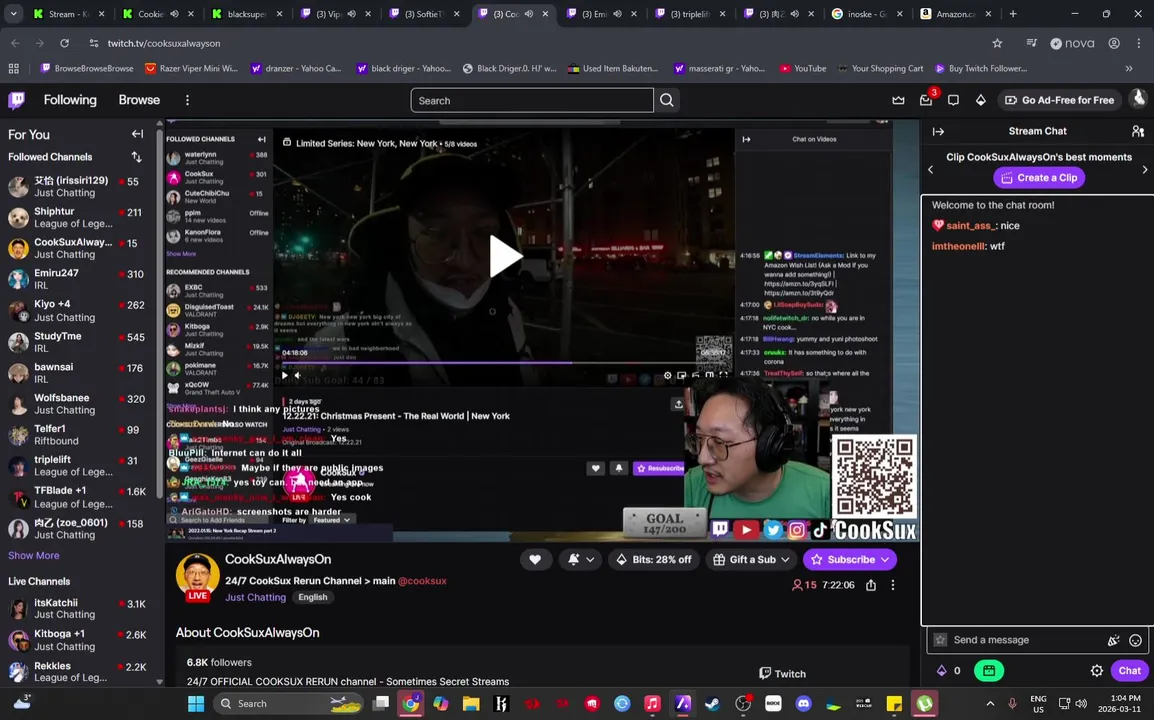This screenshot has width=1154, height=720.
Task: Open the Browse tab
Action: [x=139, y=100]
